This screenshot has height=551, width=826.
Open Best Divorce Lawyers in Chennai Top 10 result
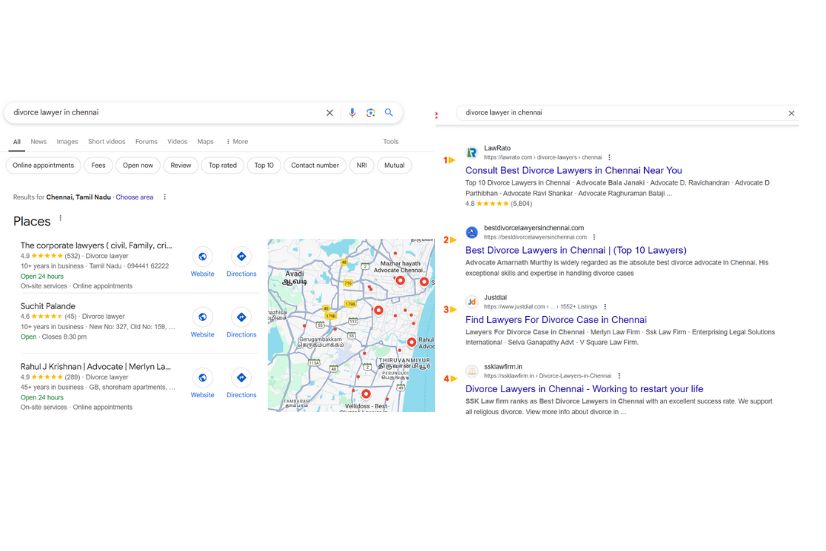pyautogui.click(x=576, y=250)
